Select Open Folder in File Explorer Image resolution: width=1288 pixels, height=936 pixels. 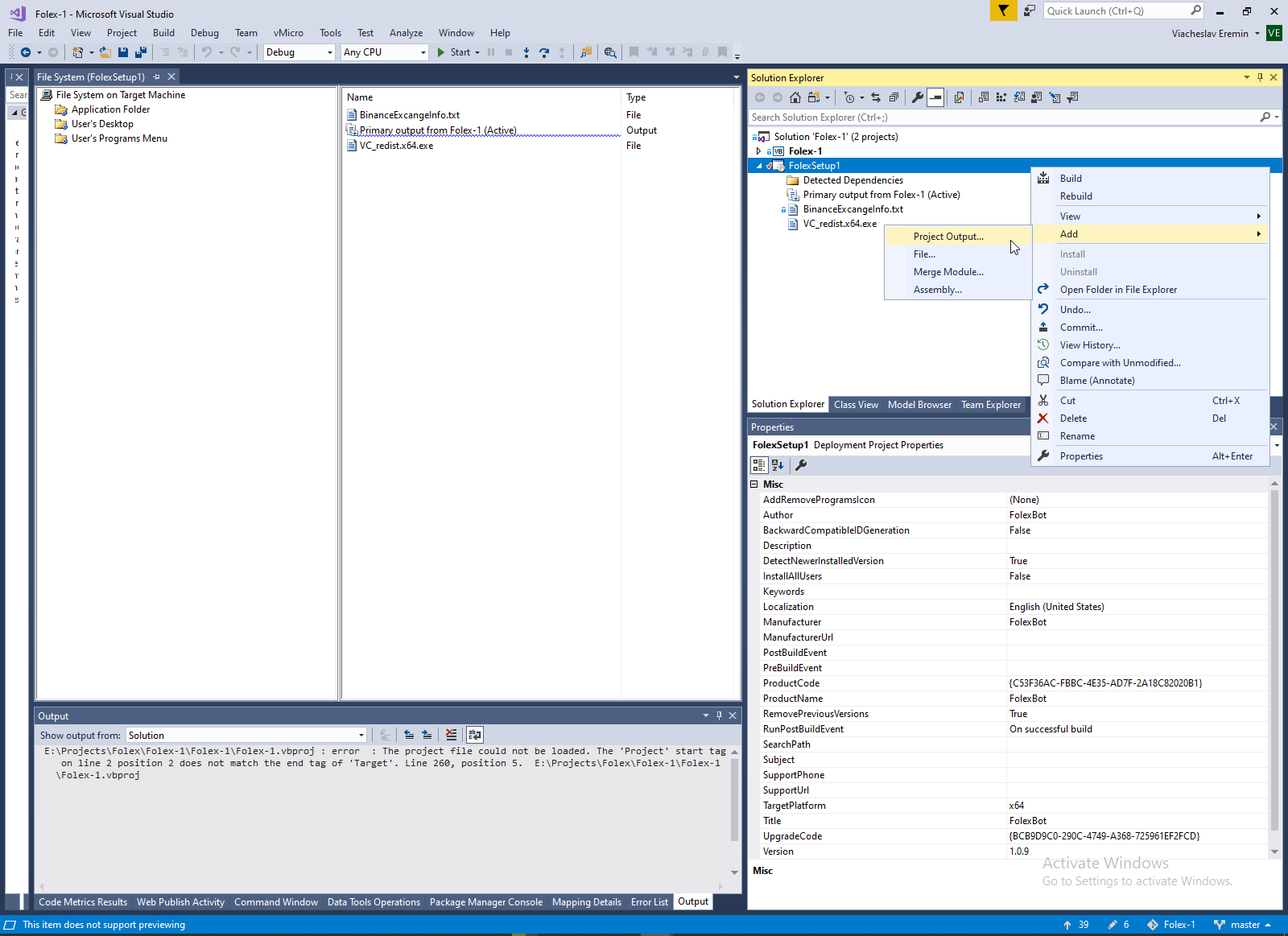(x=1150, y=290)
